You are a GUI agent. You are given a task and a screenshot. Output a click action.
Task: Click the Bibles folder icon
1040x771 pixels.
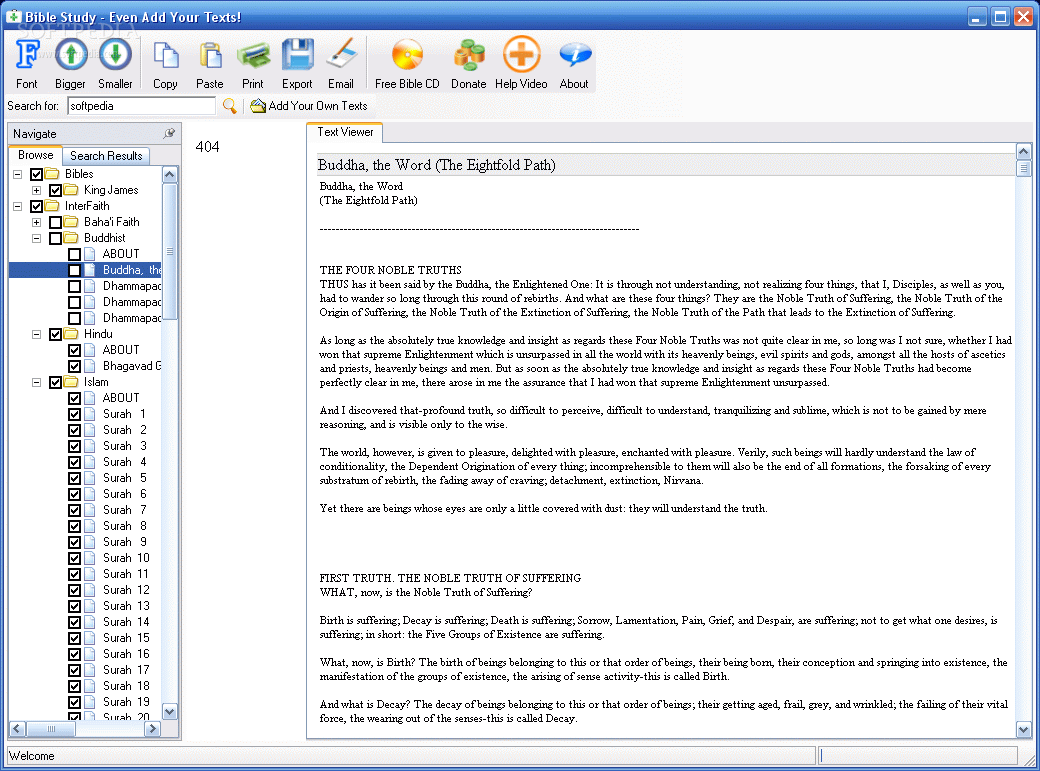click(51, 174)
